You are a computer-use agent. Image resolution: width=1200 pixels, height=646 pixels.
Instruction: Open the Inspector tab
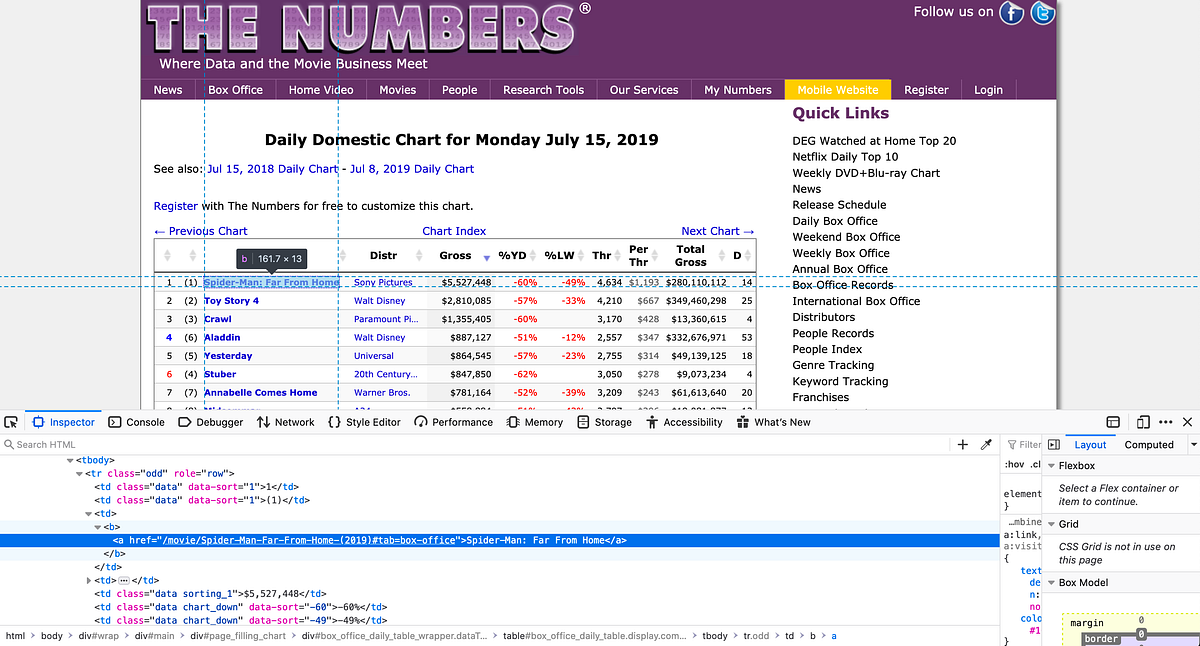63,422
